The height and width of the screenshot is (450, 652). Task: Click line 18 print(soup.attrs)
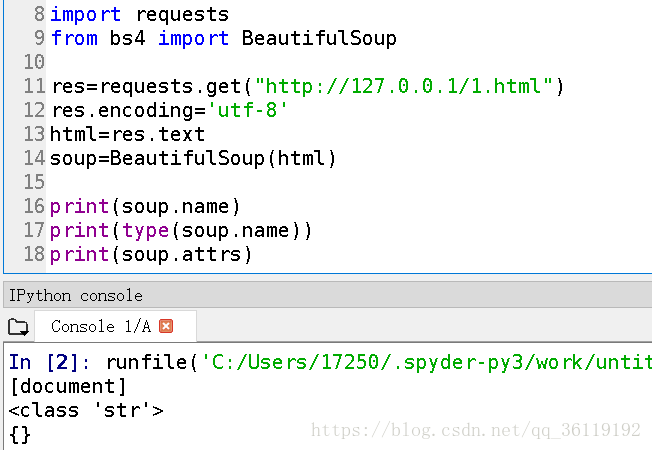point(151,255)
